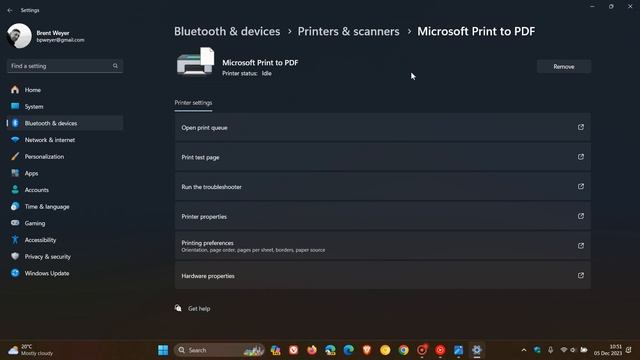Print test page
640x360 pixels.
pyautogui.click(x=382, y=157)
